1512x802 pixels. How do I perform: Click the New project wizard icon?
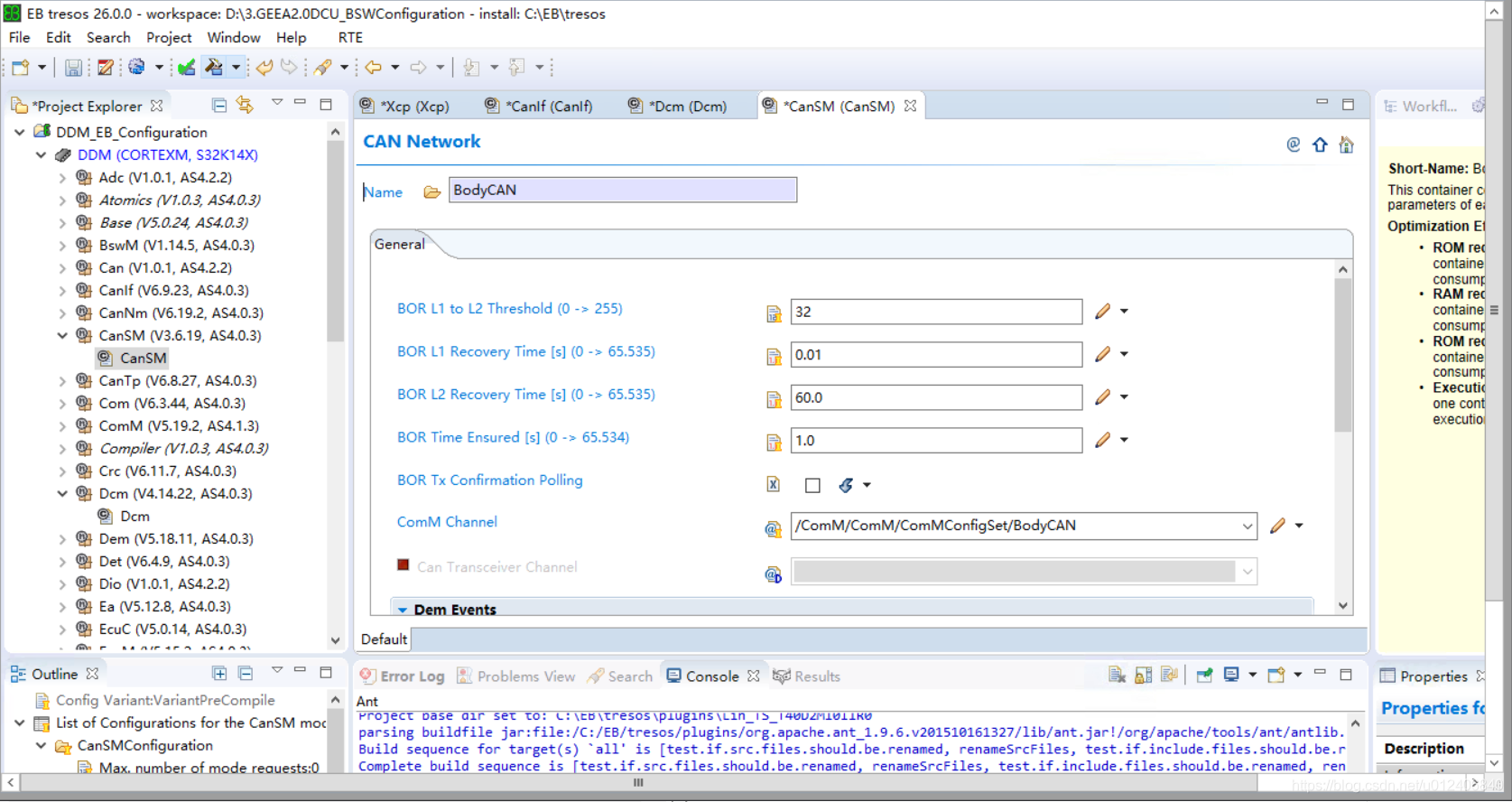21,68
